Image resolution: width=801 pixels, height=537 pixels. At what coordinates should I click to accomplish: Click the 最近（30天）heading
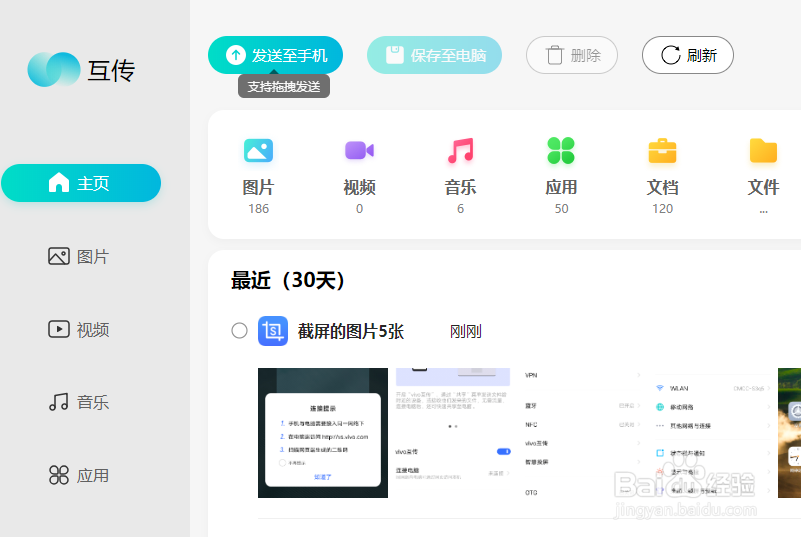tap(289, 280)
